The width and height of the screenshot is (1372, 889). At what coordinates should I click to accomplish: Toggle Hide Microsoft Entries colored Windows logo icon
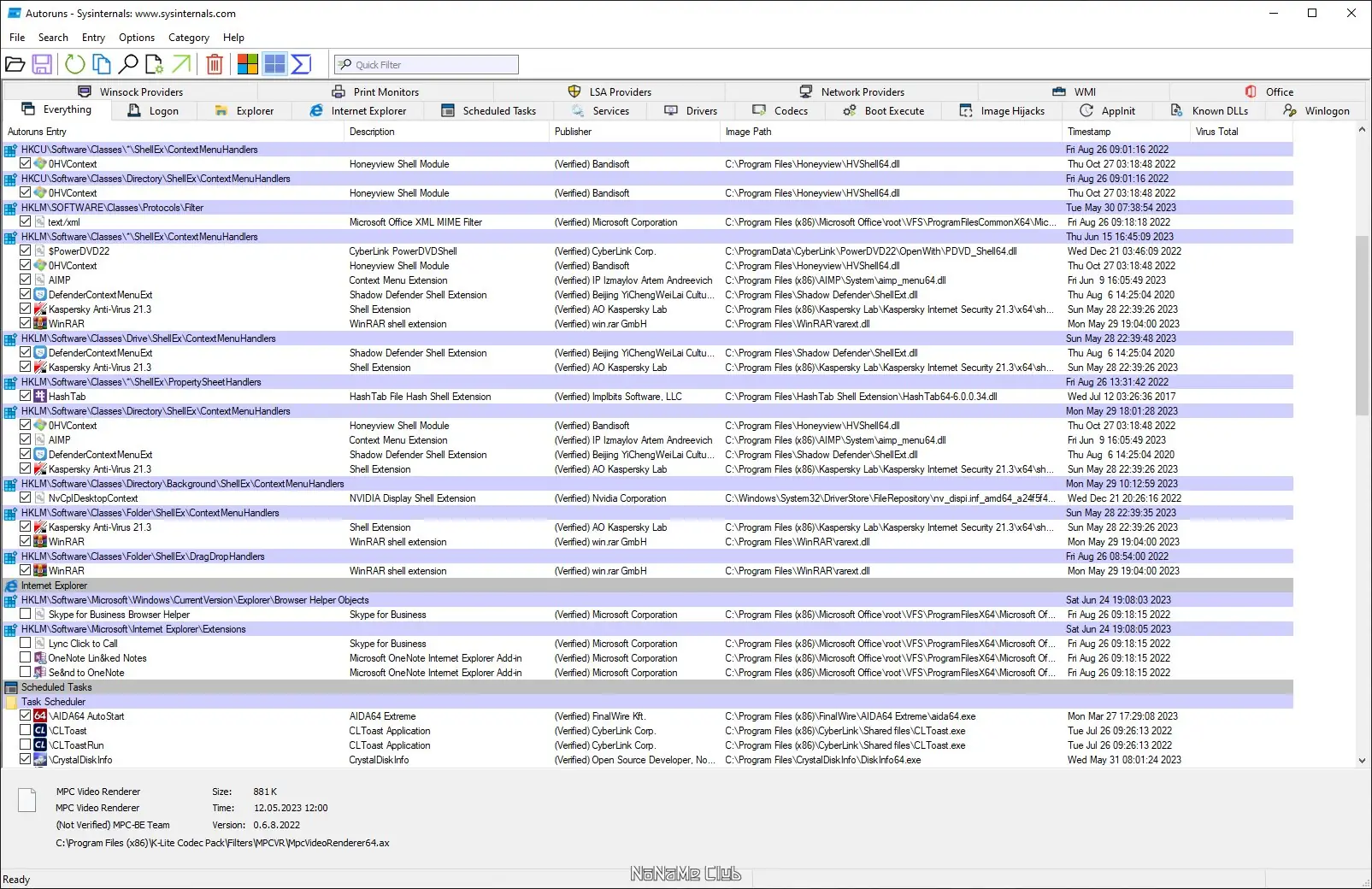coord(248,64)
